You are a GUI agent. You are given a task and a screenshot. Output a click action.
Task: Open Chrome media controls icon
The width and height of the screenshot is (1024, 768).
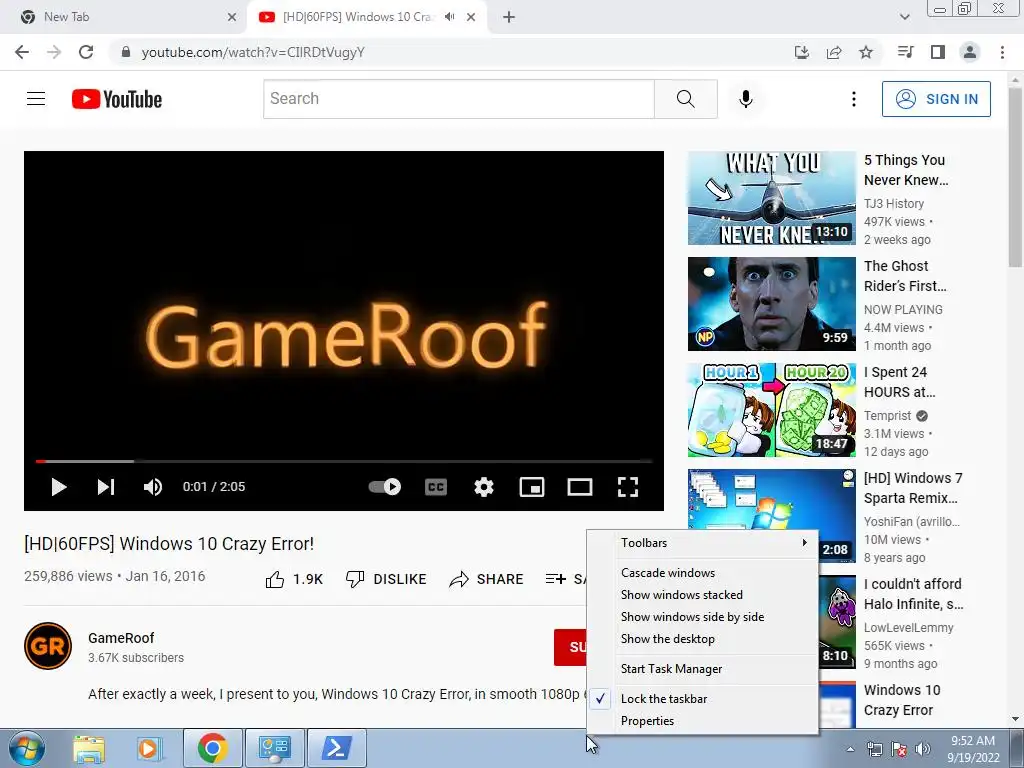pyautogui.click(x=905, y=52)
